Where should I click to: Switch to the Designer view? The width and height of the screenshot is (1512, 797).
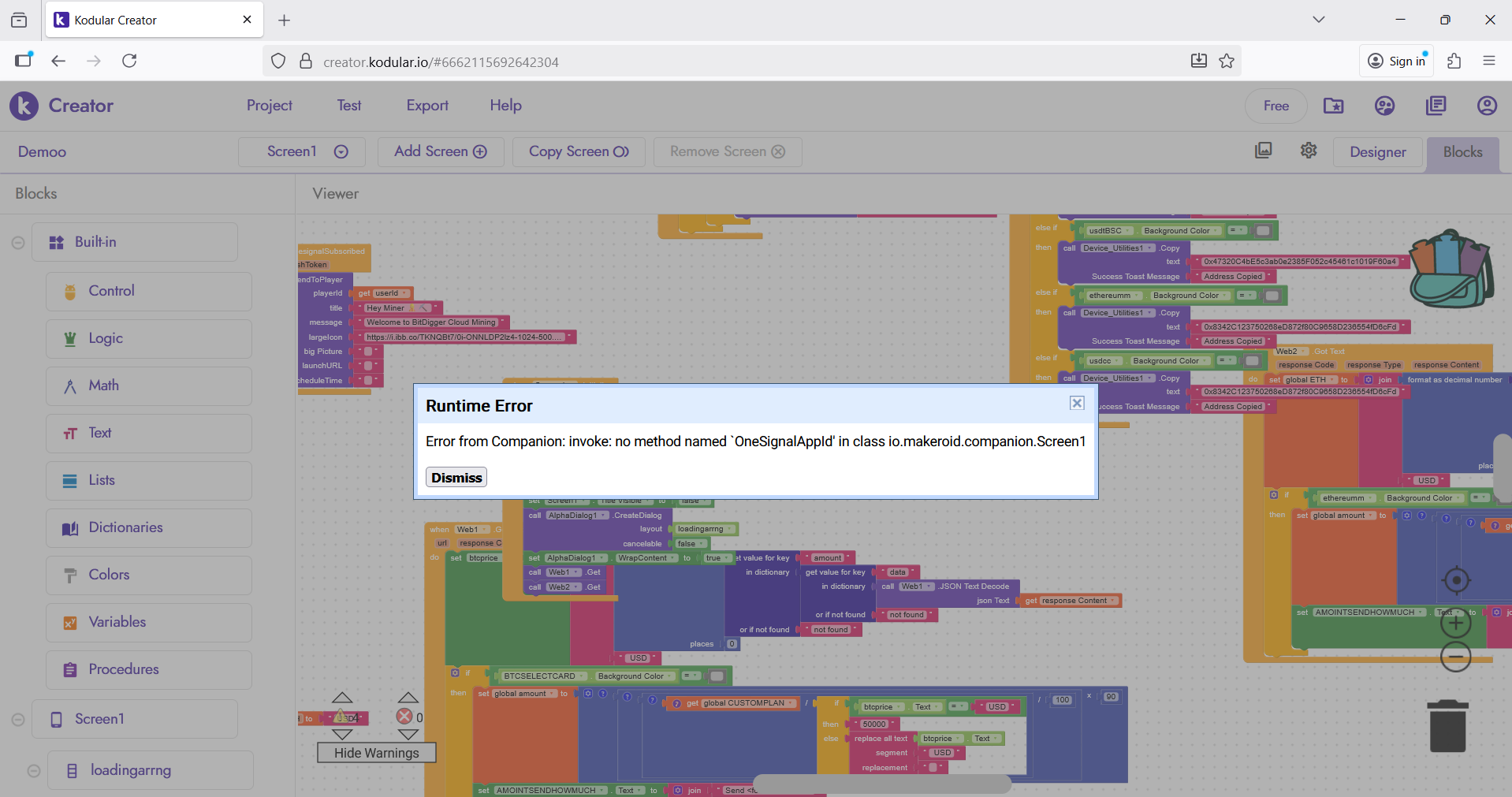tap(1377, 152)
